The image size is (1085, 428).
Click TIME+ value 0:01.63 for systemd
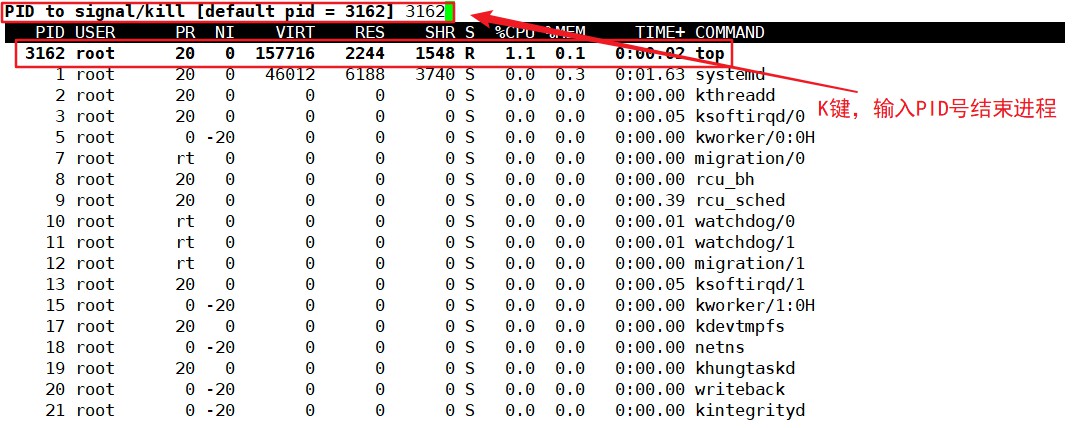click(650, 75)
